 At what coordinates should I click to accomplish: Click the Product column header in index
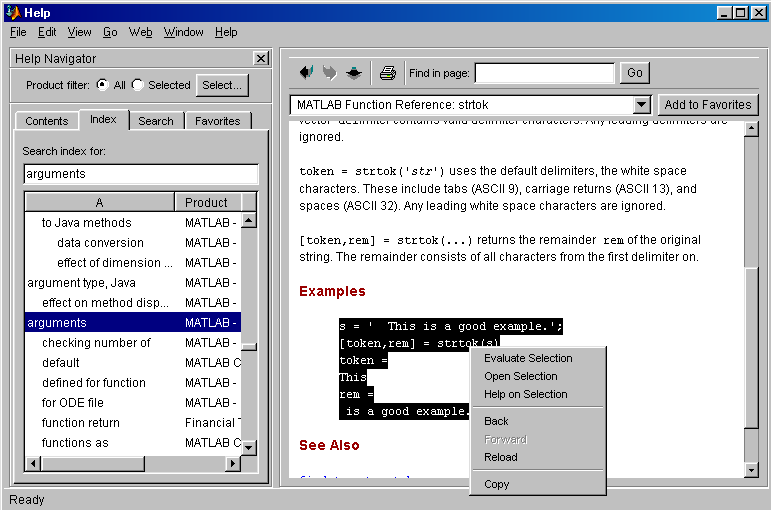[x=208, y=203]
